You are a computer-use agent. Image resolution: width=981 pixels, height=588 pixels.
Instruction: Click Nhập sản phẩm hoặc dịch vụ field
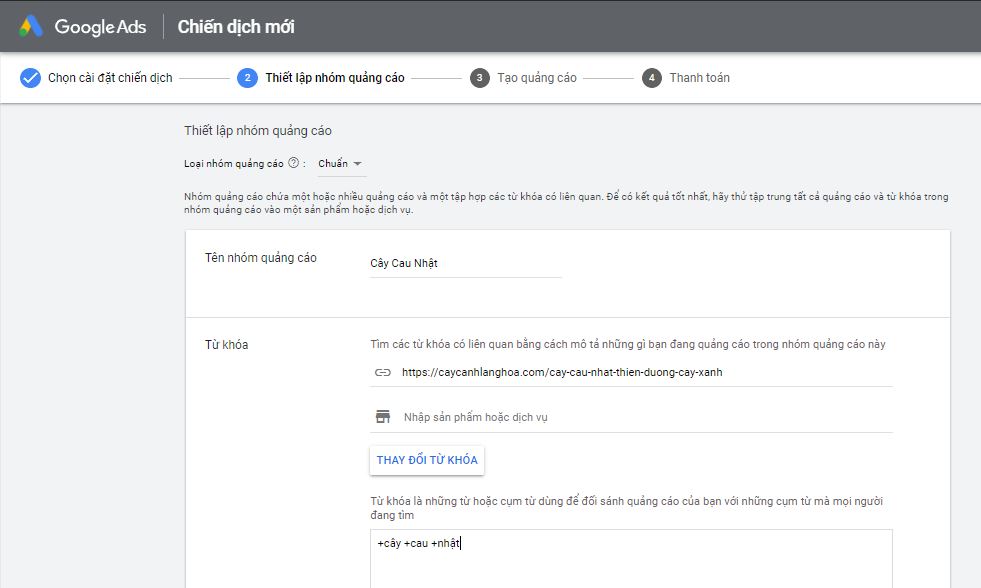(x=640, y=417)
